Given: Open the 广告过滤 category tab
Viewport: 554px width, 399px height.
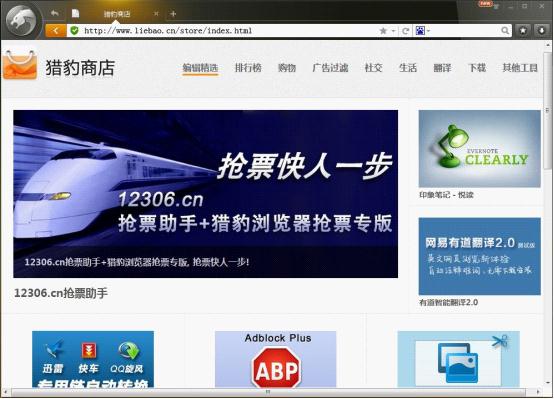Looking at the screenshot, I should tap(330, 68).
